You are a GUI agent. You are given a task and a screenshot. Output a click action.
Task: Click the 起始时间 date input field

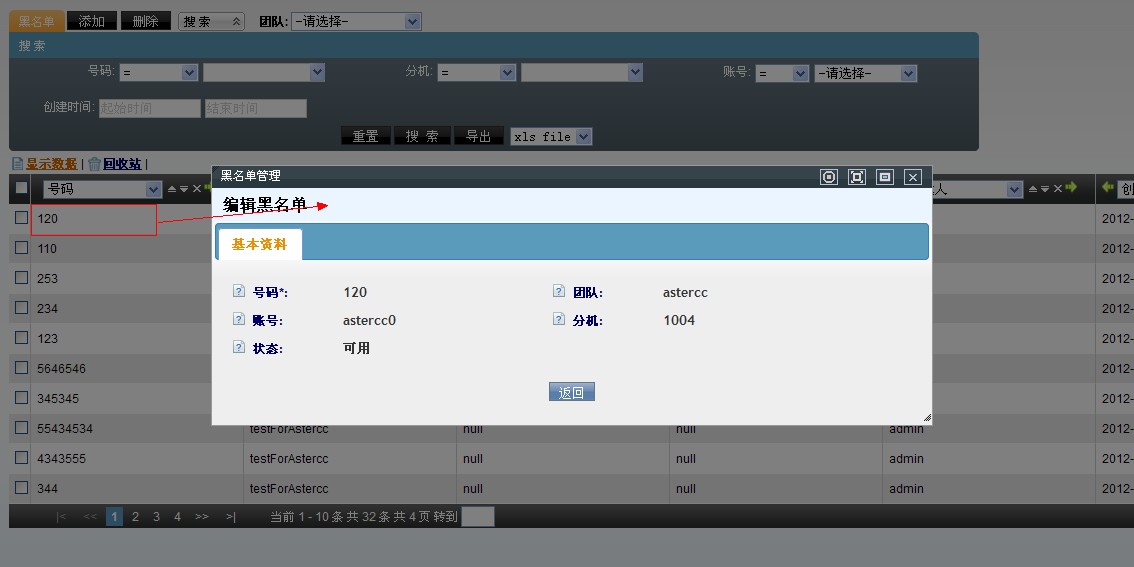150,108
